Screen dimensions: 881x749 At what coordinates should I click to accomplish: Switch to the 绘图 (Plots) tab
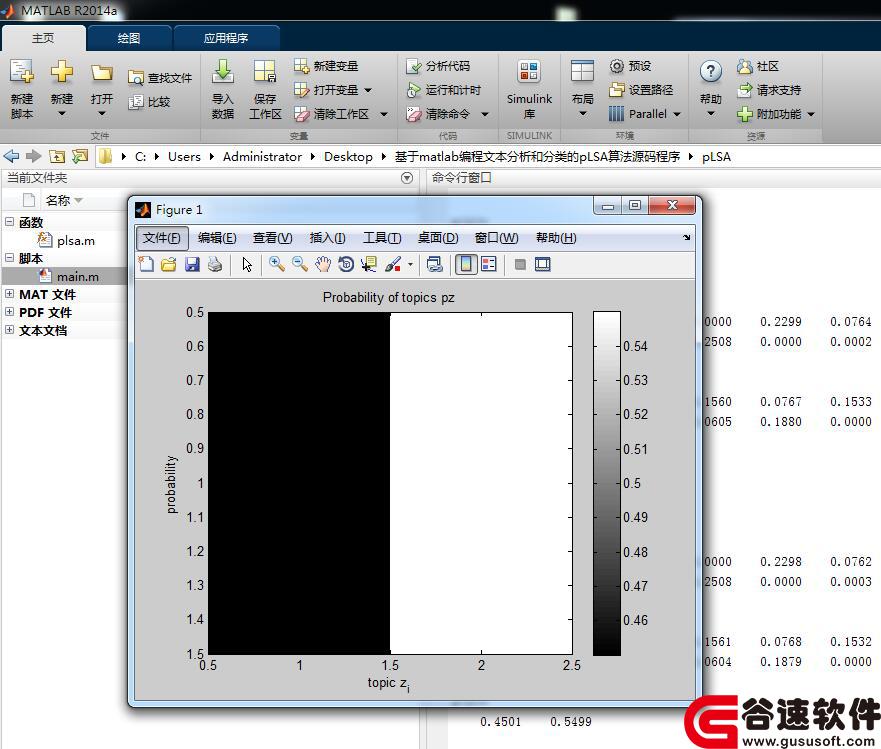[x=129, y=38]
